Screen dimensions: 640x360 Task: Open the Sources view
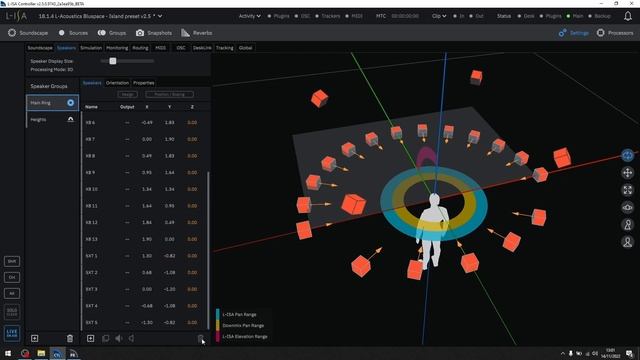[73, 33]
